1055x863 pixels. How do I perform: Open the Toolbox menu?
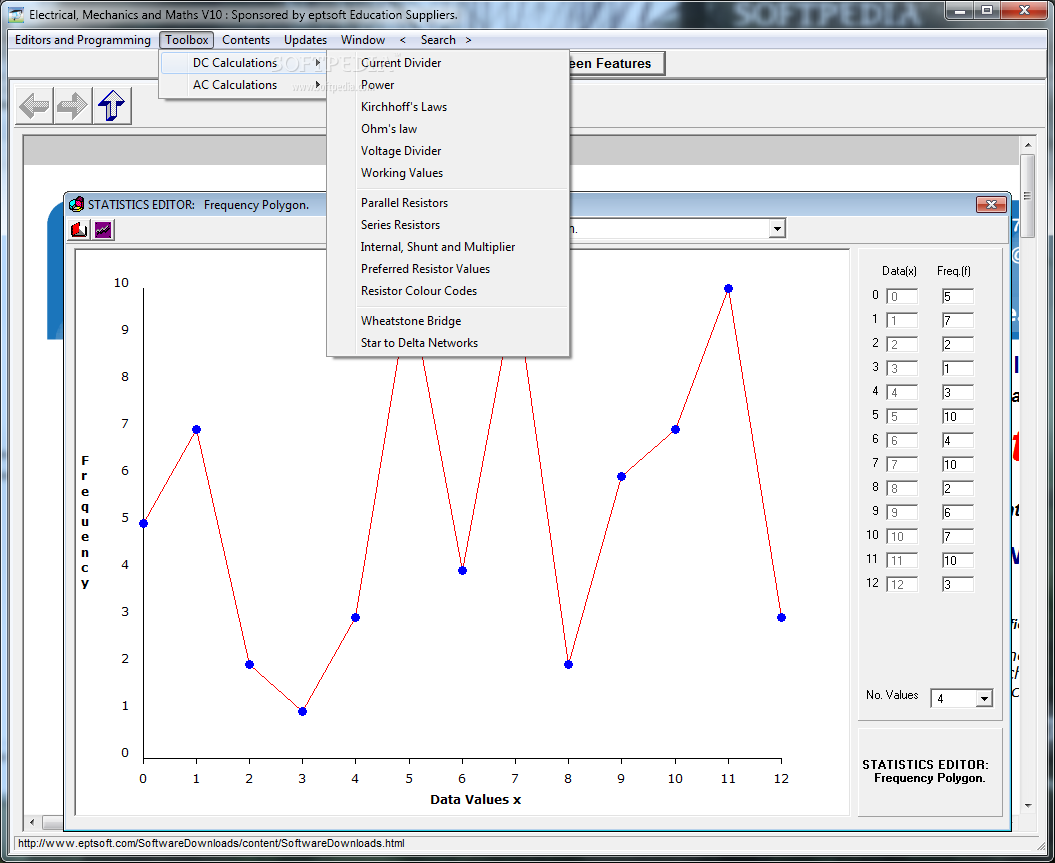coord(187,40)
